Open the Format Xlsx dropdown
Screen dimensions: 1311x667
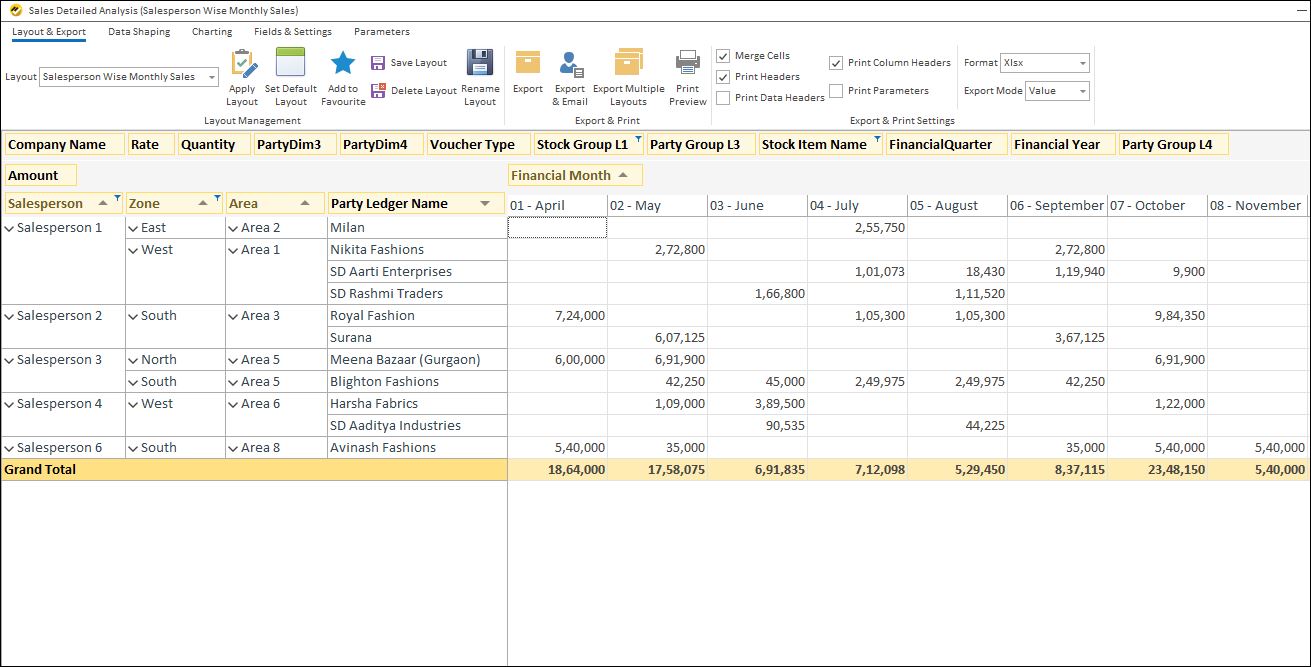1081,62
